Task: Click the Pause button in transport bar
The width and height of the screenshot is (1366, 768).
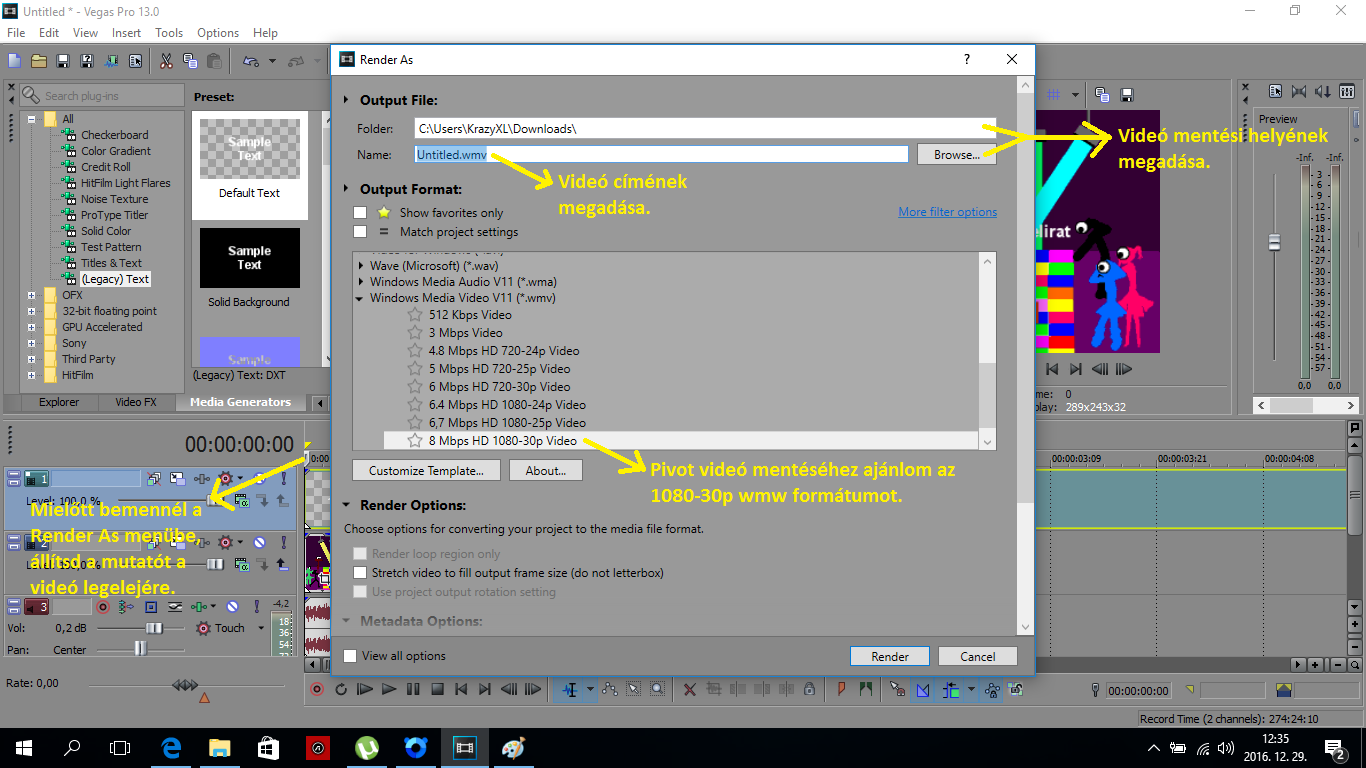Action: click(413, 689)
